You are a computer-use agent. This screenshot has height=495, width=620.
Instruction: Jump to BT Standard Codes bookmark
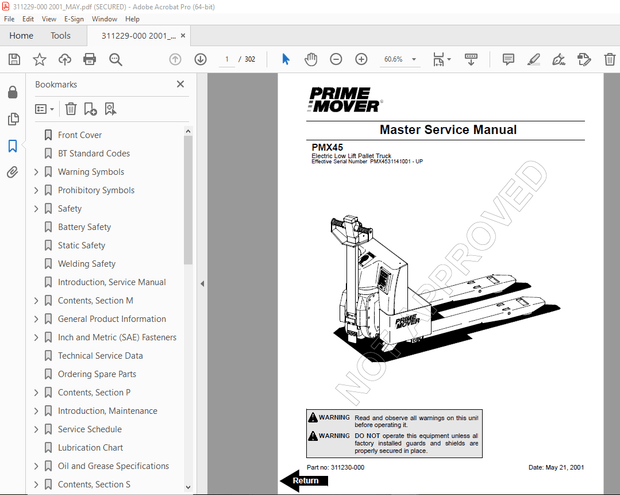(x=94, y=153)
